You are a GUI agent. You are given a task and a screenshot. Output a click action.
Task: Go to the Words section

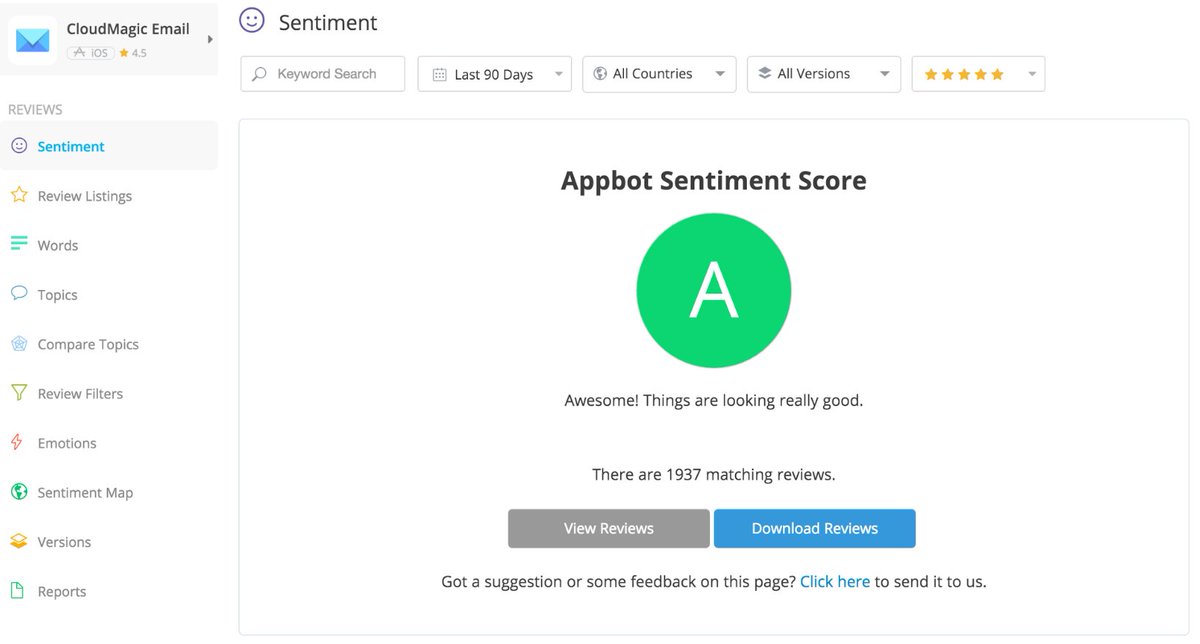(58, 245)
